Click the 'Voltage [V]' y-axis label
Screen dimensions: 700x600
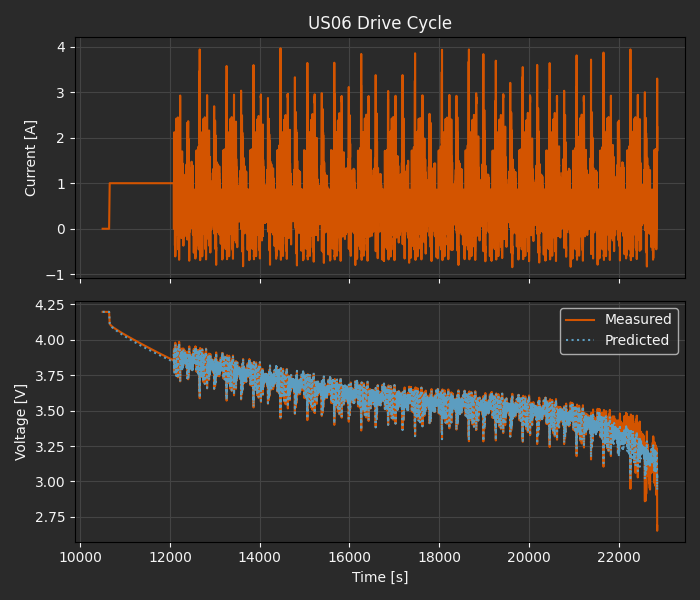[21, 421]
